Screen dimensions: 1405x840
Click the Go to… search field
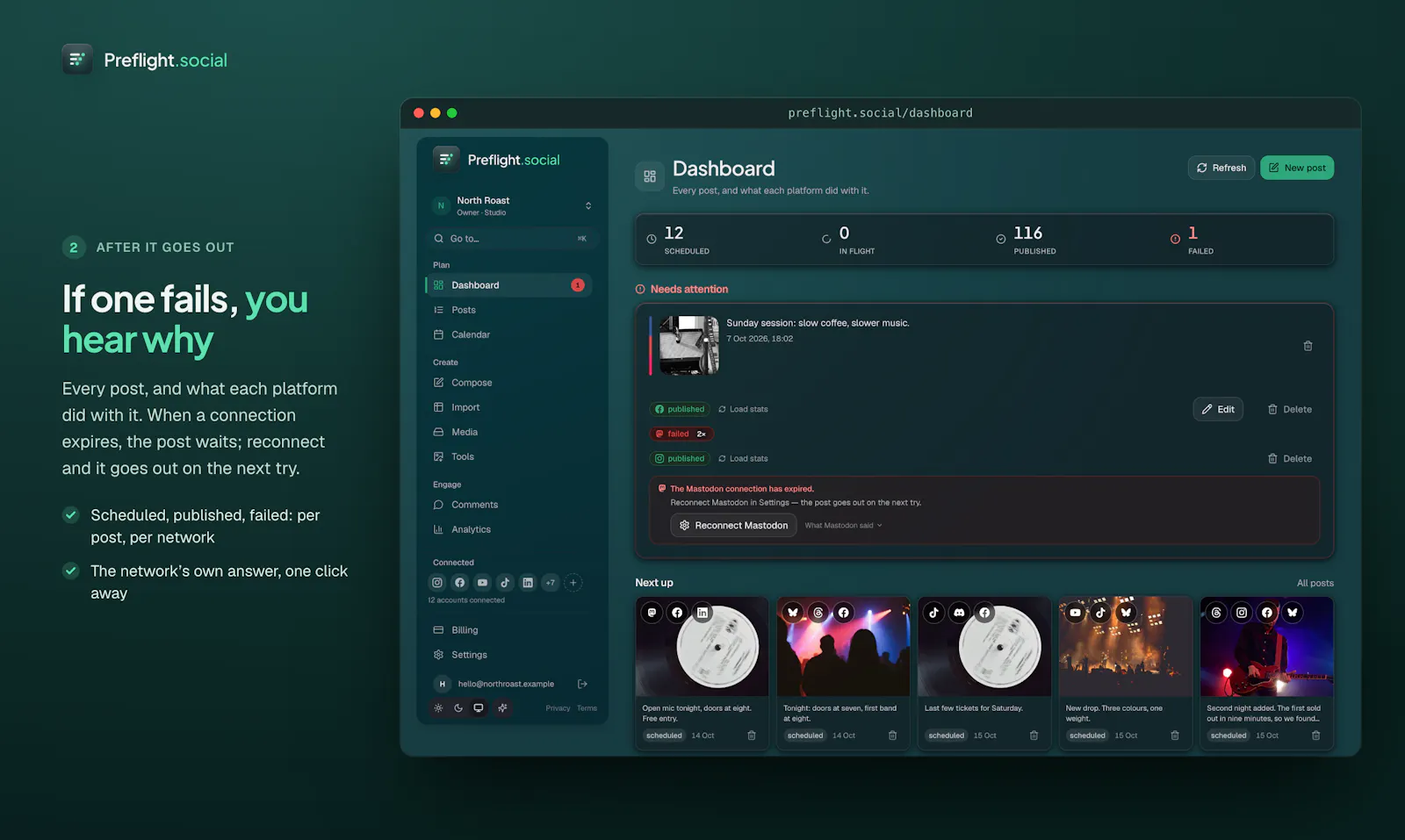512,239
